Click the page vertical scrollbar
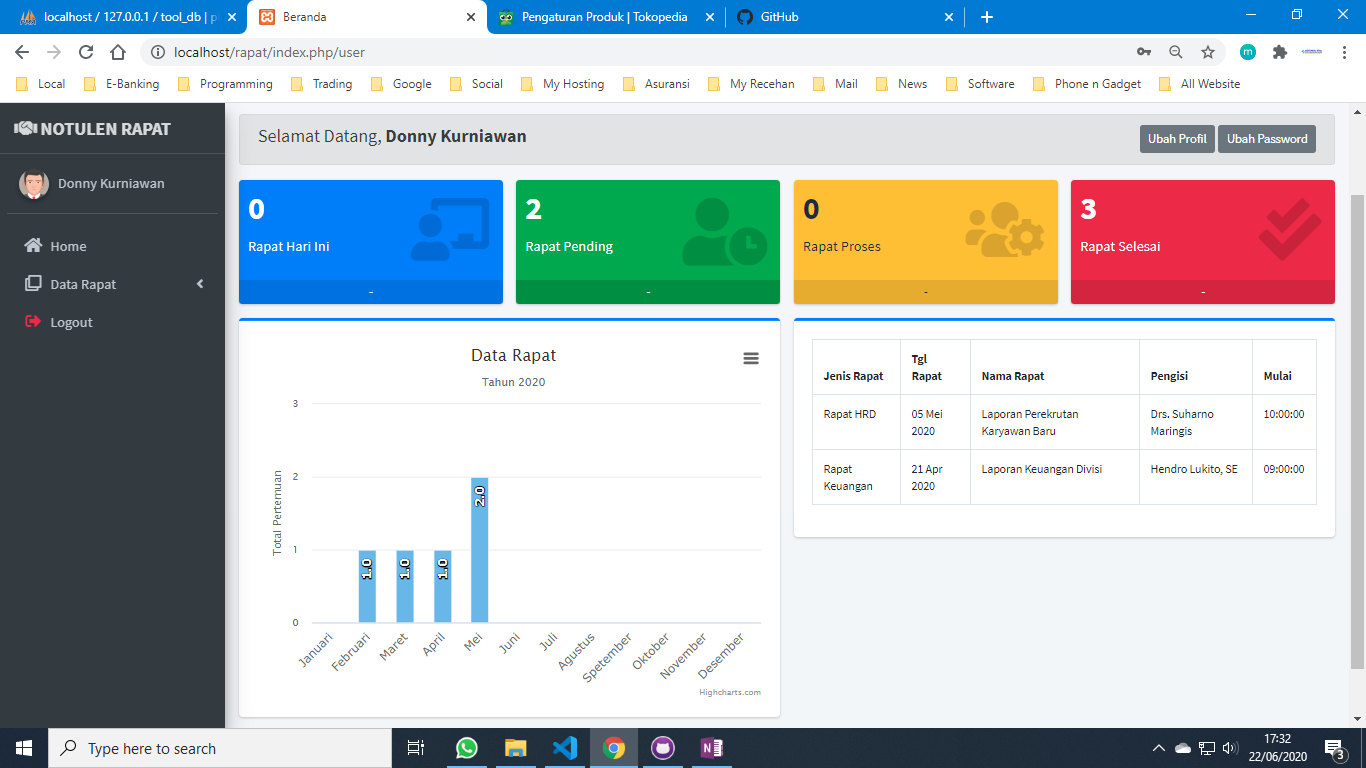 [x=1357, y=430]
